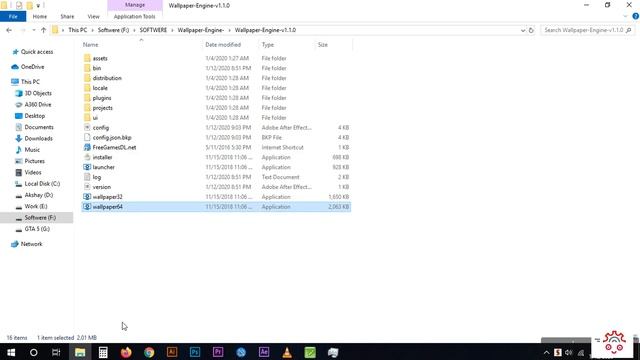This screenshot has height=360, width=640.
Task: Launch Illustrator from the taskbar
Action: click(x=172, y=352)
